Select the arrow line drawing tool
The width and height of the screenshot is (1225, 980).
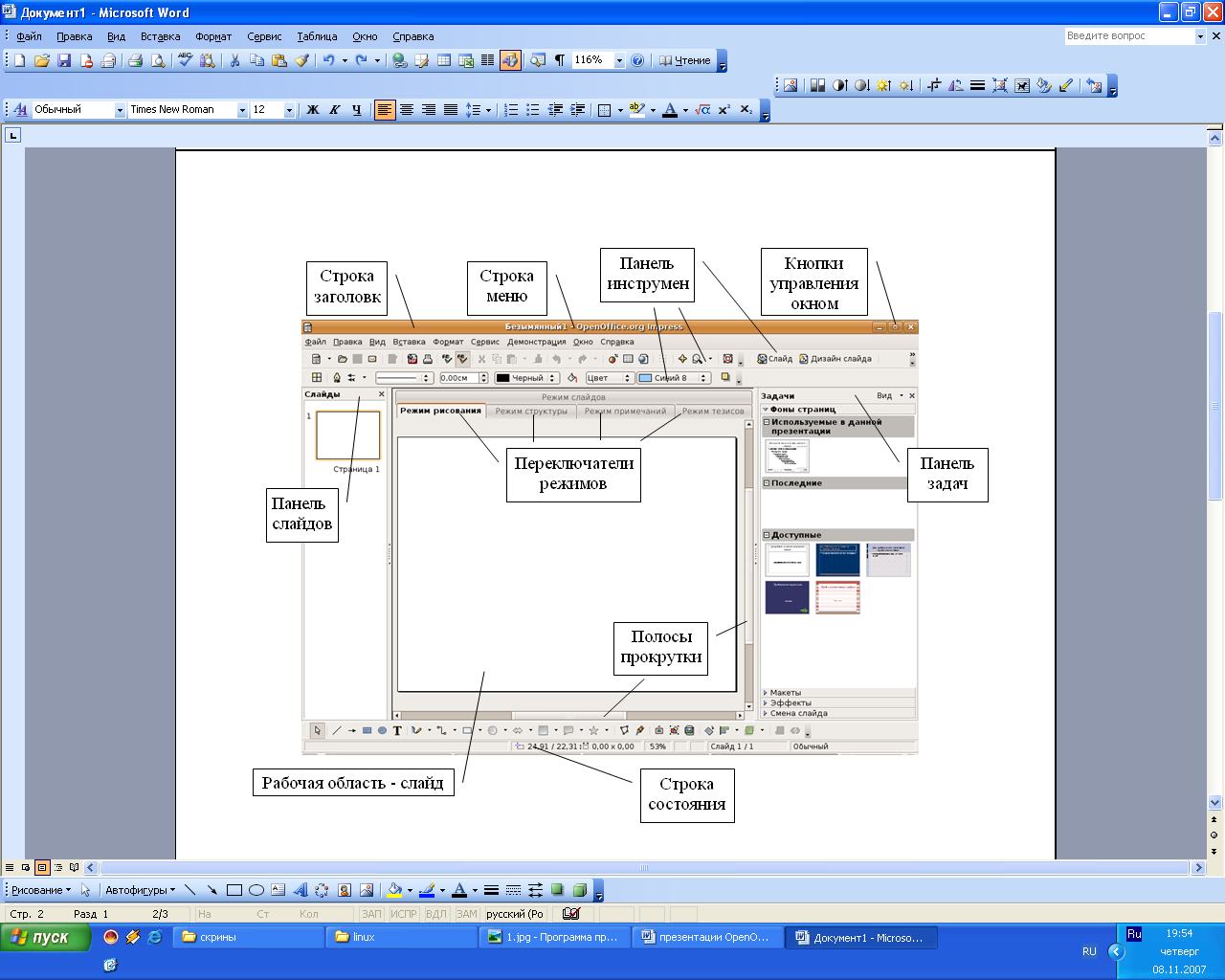click(x=212, y=890)
